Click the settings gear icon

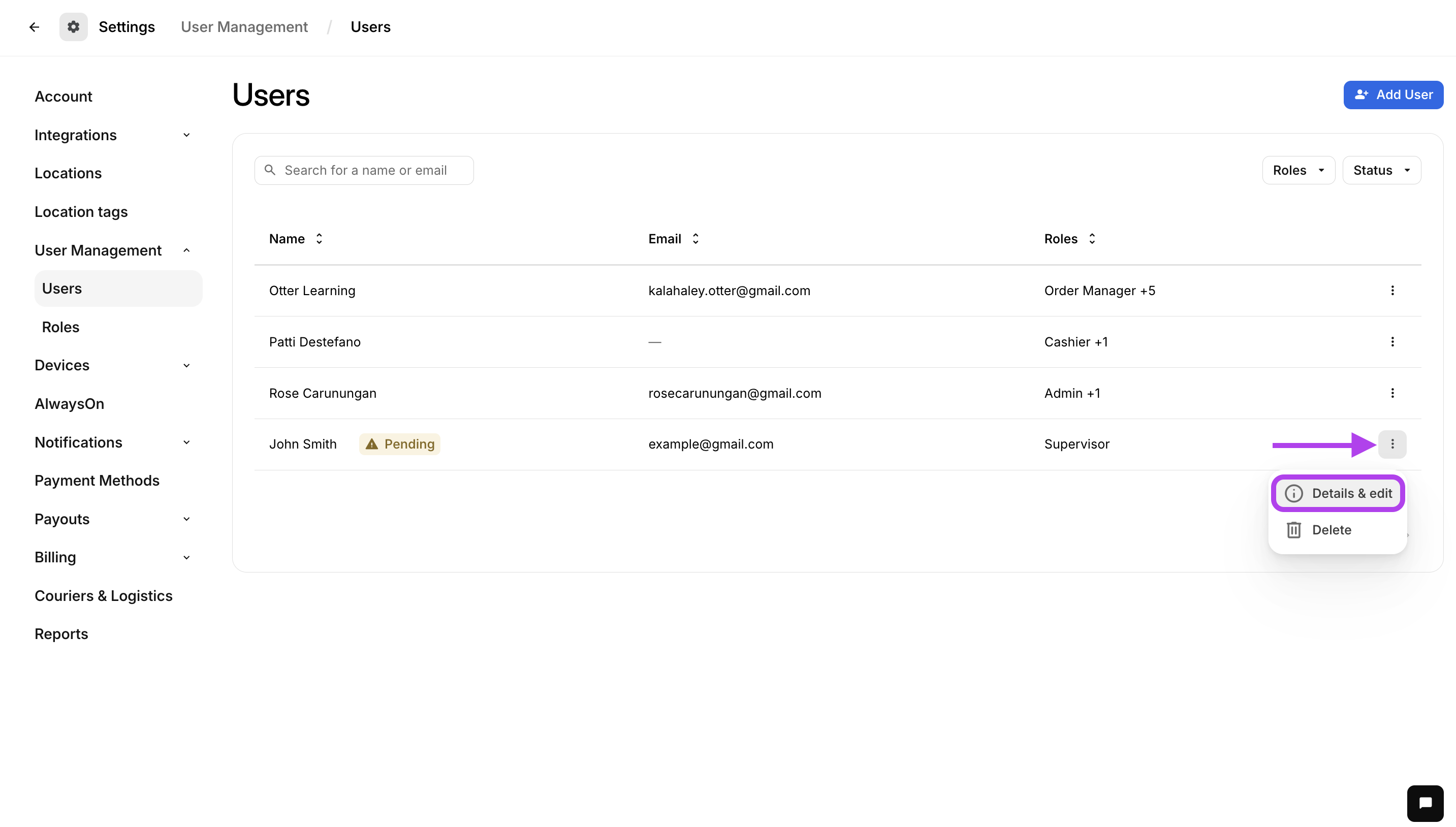73,27
